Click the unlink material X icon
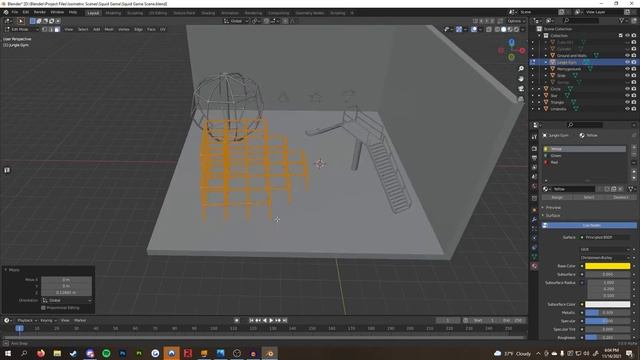640x360 pixels. (620, 189)
